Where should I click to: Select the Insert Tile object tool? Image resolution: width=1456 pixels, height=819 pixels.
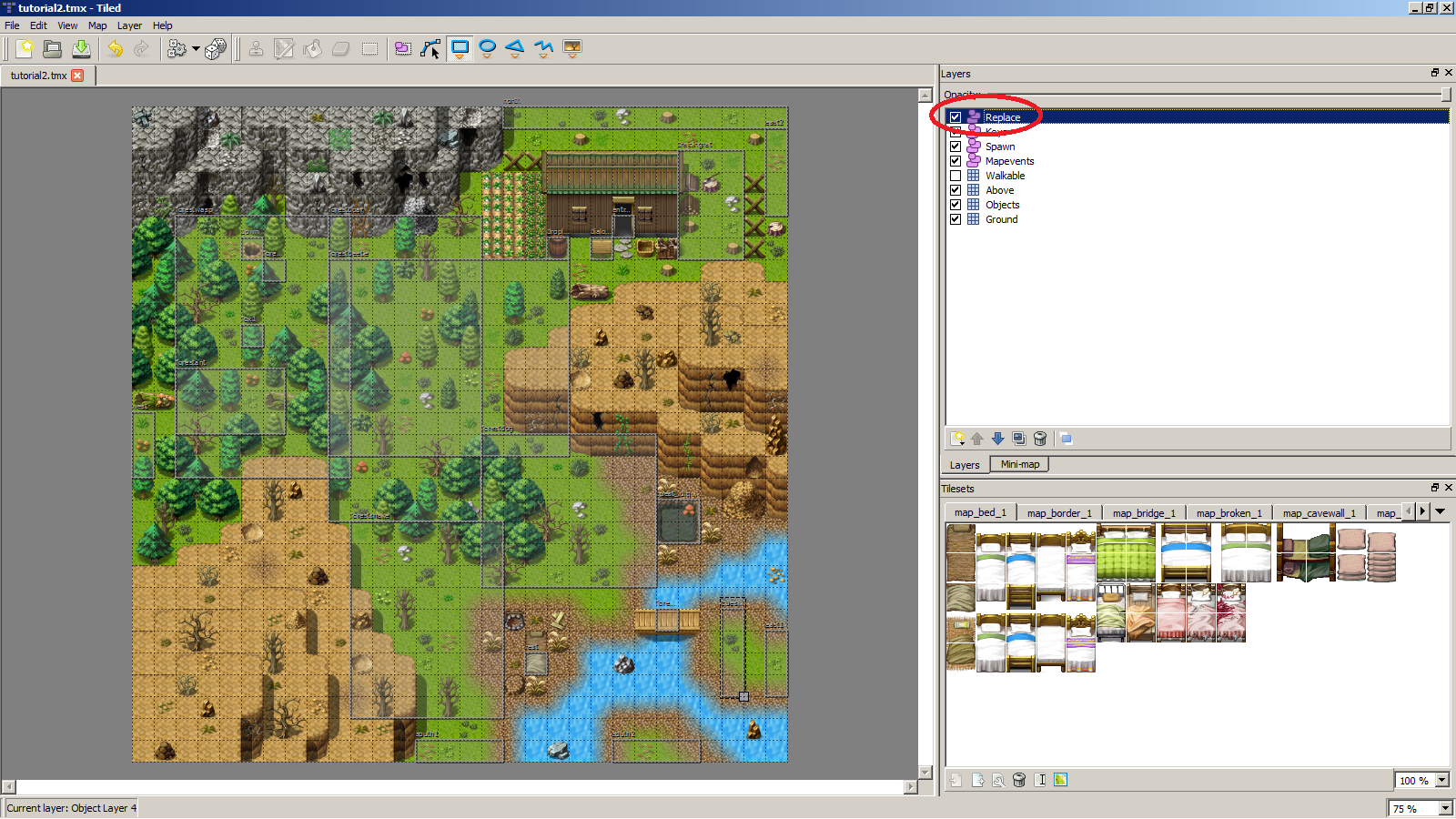click(x=572, y=48)
